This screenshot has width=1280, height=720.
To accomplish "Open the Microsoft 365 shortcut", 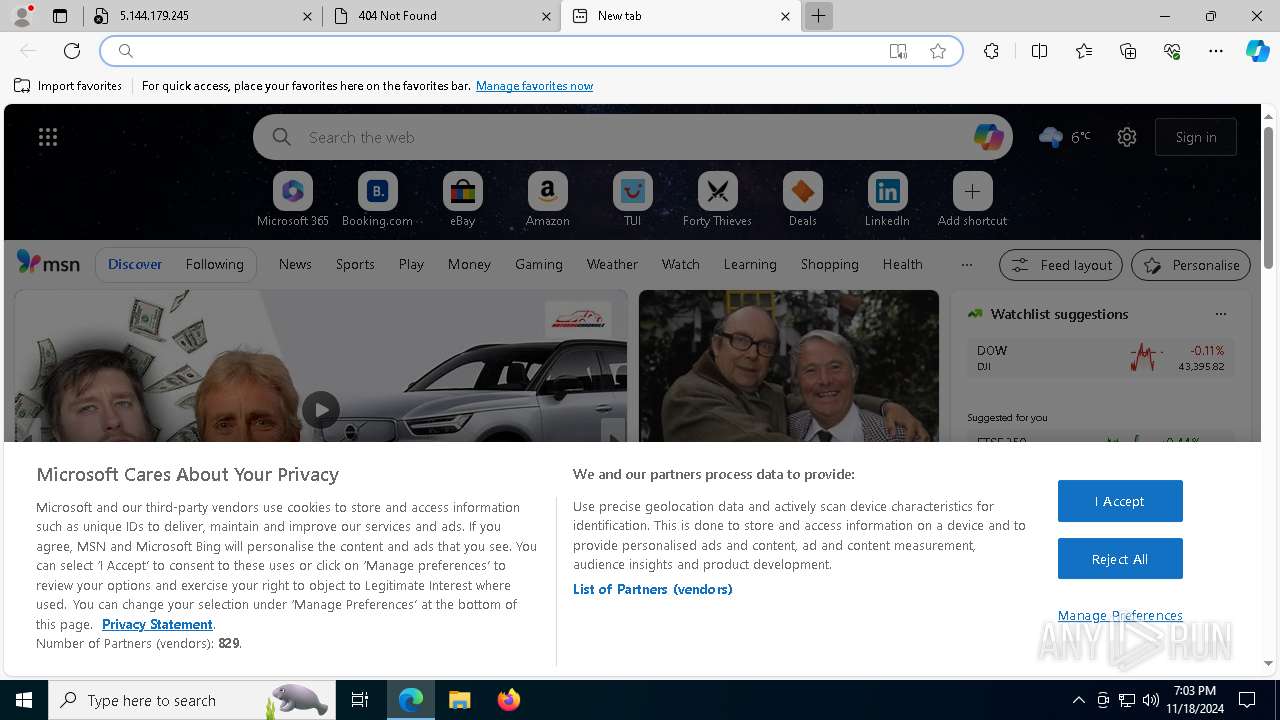I will tap(292, 200).
